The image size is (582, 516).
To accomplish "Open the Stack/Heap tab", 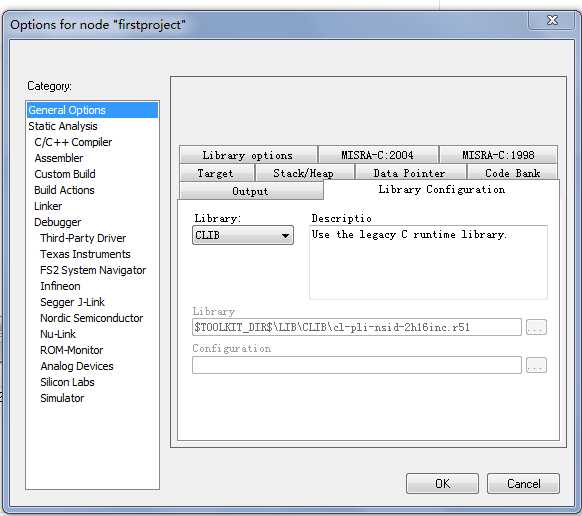I will pyautogui.click(x=304, y=173).
